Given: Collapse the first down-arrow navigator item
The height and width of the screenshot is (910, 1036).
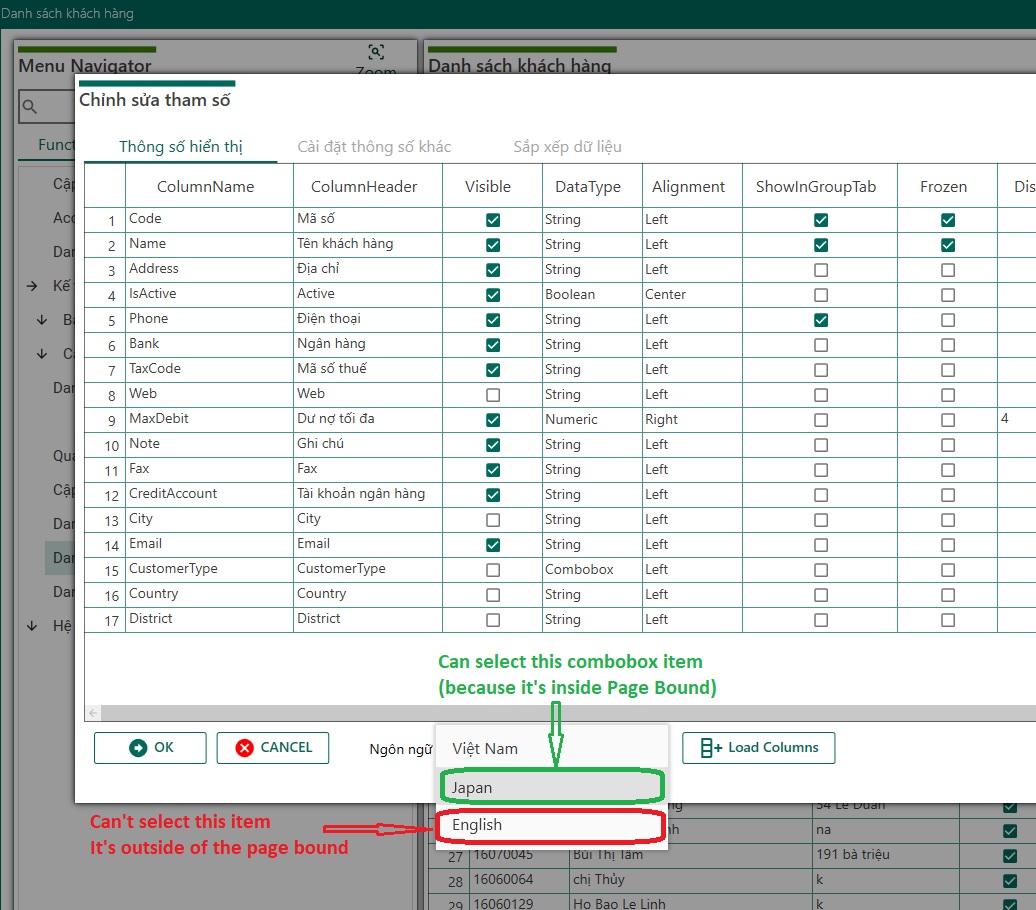Looking at the screenshot, I should click(42, 320).
